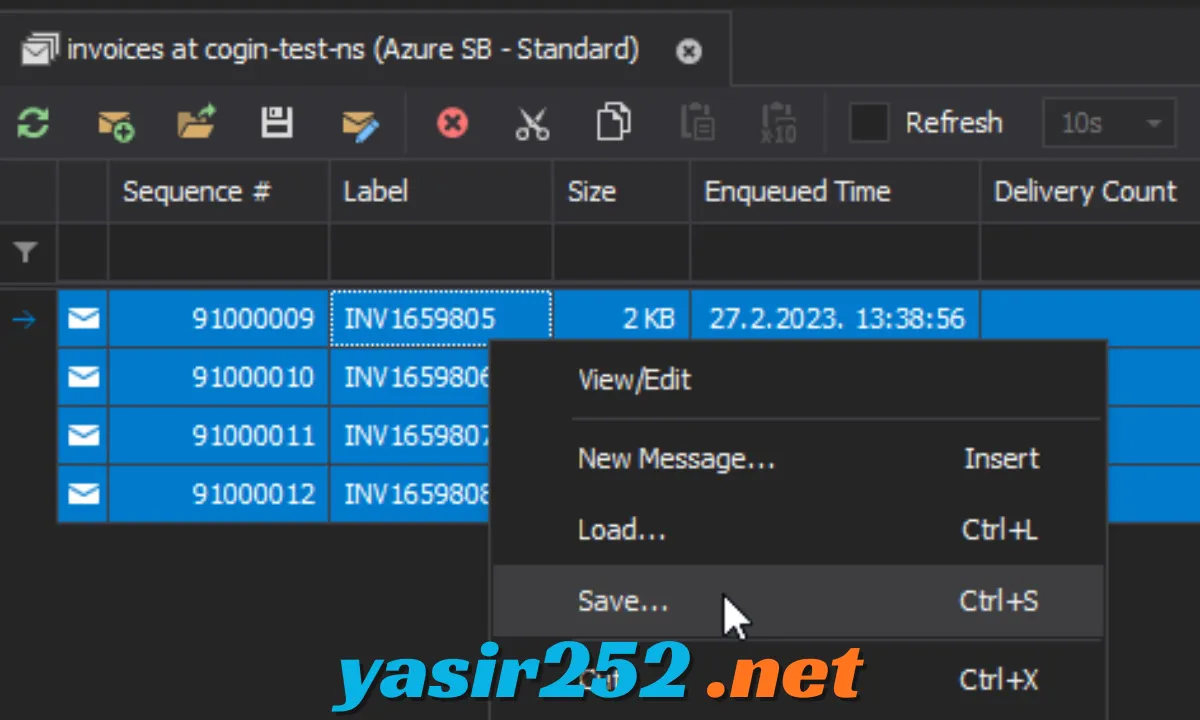Image resolution: width=1200 pixels, height=720 pixels.
Task: Click the filter field under Label
Action: [441, 253]
